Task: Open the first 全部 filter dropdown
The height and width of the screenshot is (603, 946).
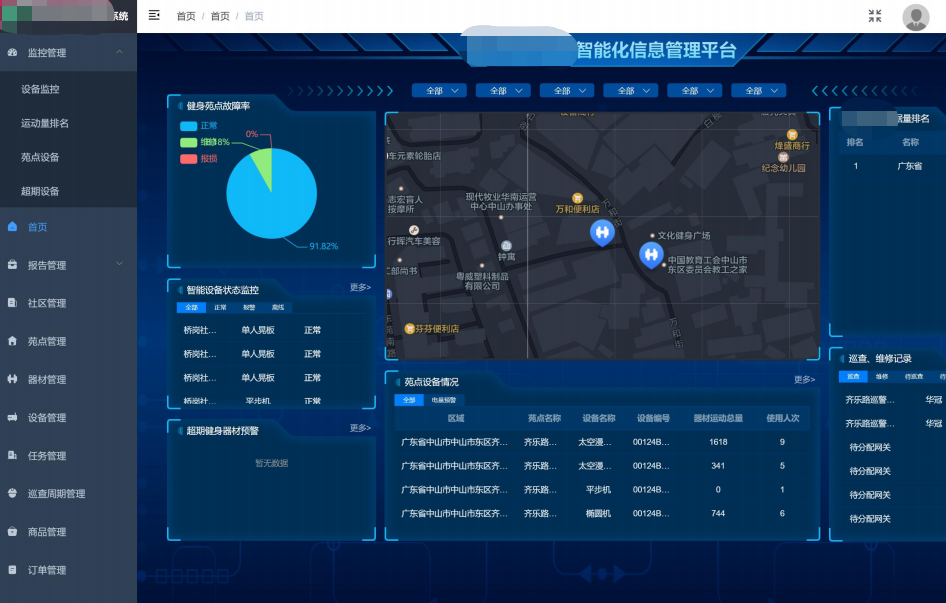Action: [x=439, y=91]
